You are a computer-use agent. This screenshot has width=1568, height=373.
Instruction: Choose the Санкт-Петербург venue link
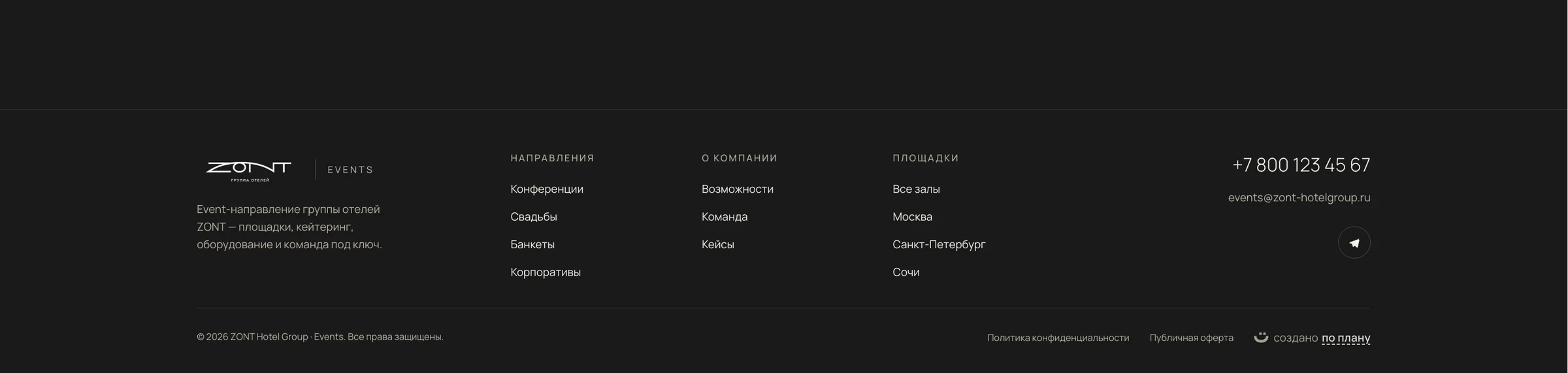939,244
